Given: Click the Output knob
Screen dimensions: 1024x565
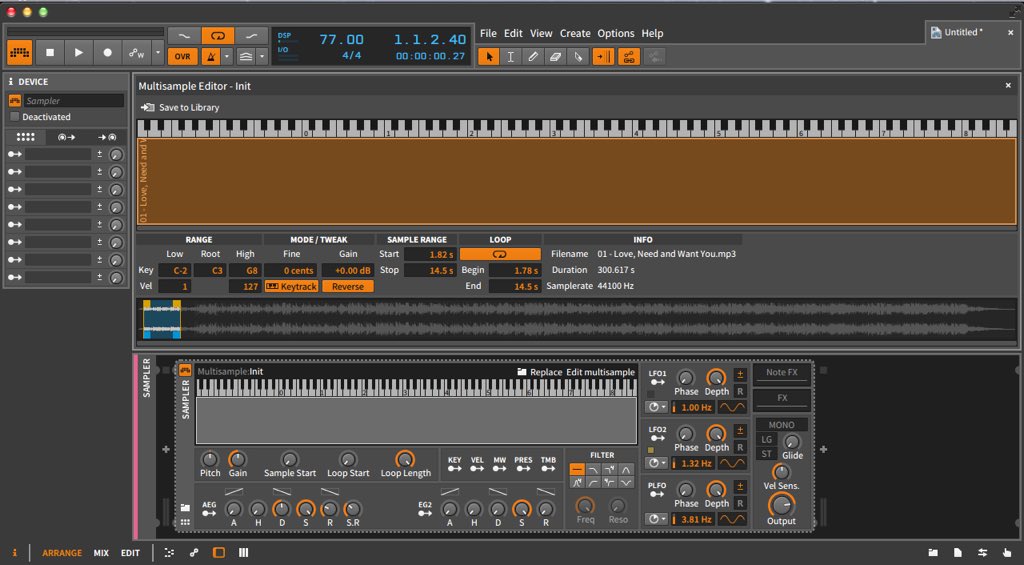Looking at the screenshot, I should coord(781,504).
